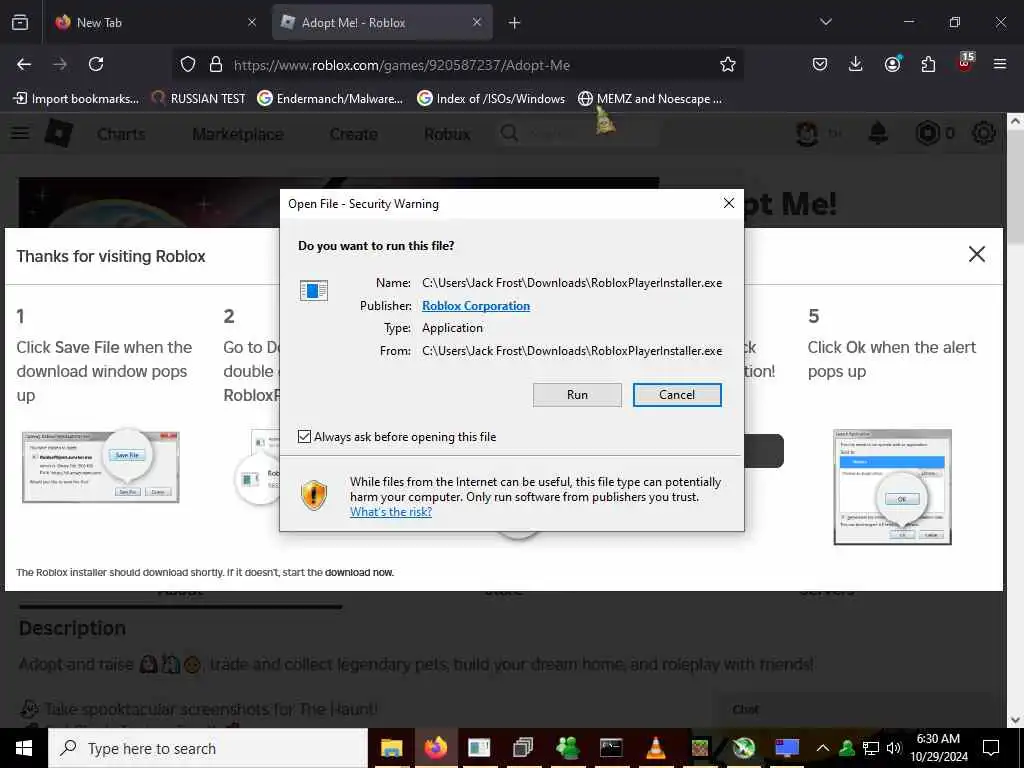
Task: Click the uBlock extension badge showing 15
Action: tap(965, 63)
